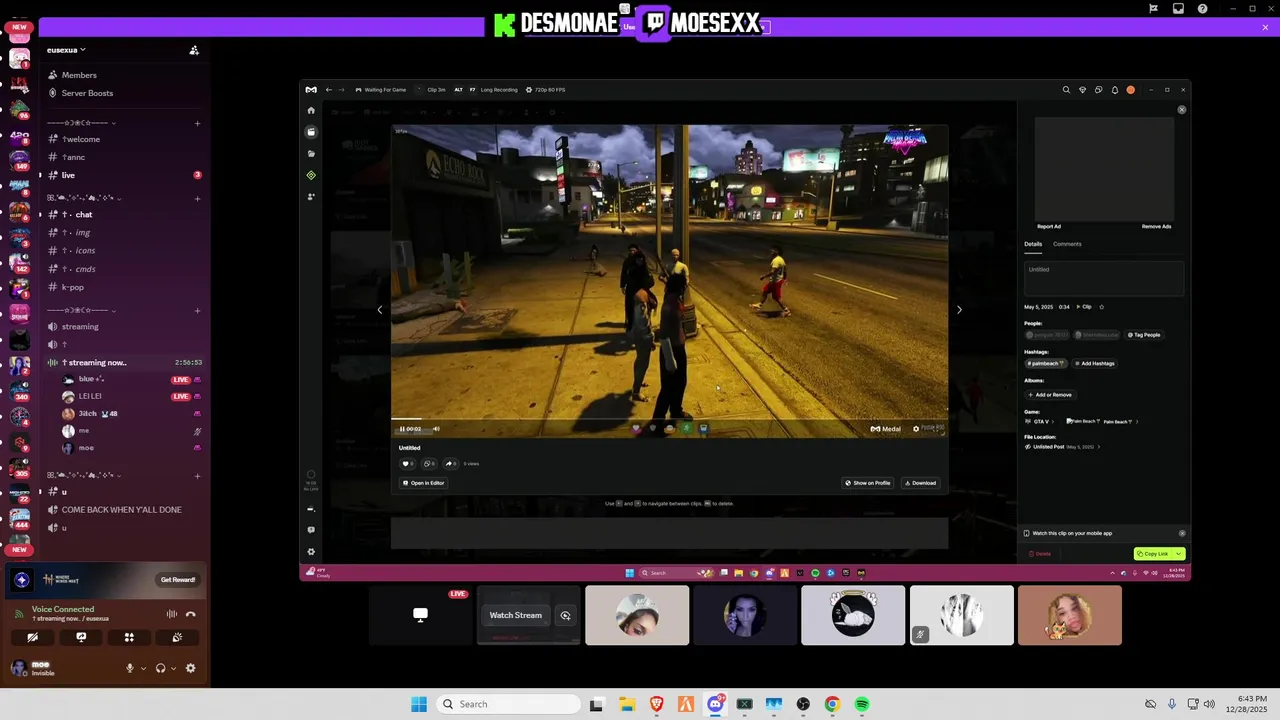This screenshot has height=720, width=1280.
Task: Select Details tab in clip panel
Action: point(1033,244)
